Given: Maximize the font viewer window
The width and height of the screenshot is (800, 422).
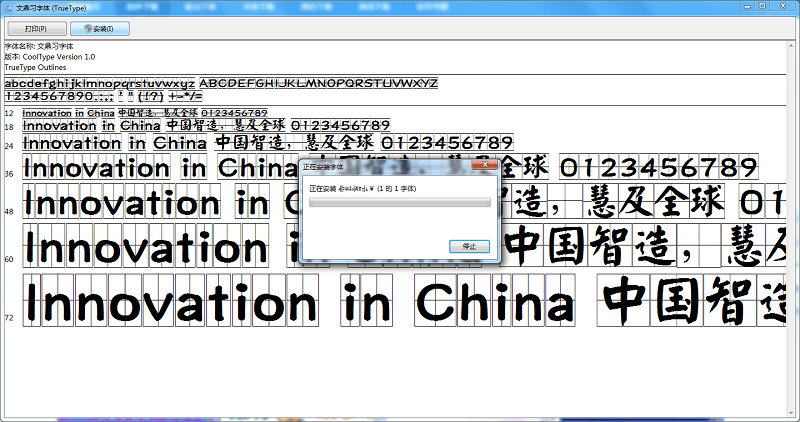Looking at the screenshot, I should coord(762,6).
